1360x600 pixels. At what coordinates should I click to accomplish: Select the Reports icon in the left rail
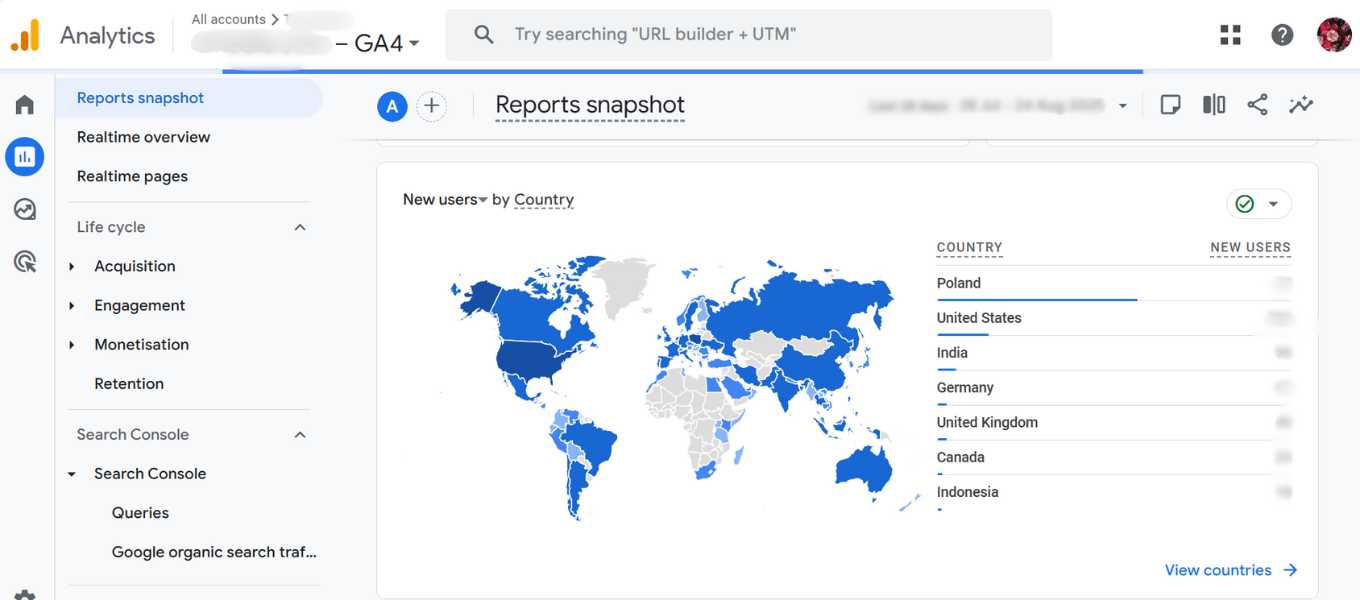[x=24, y=156]
